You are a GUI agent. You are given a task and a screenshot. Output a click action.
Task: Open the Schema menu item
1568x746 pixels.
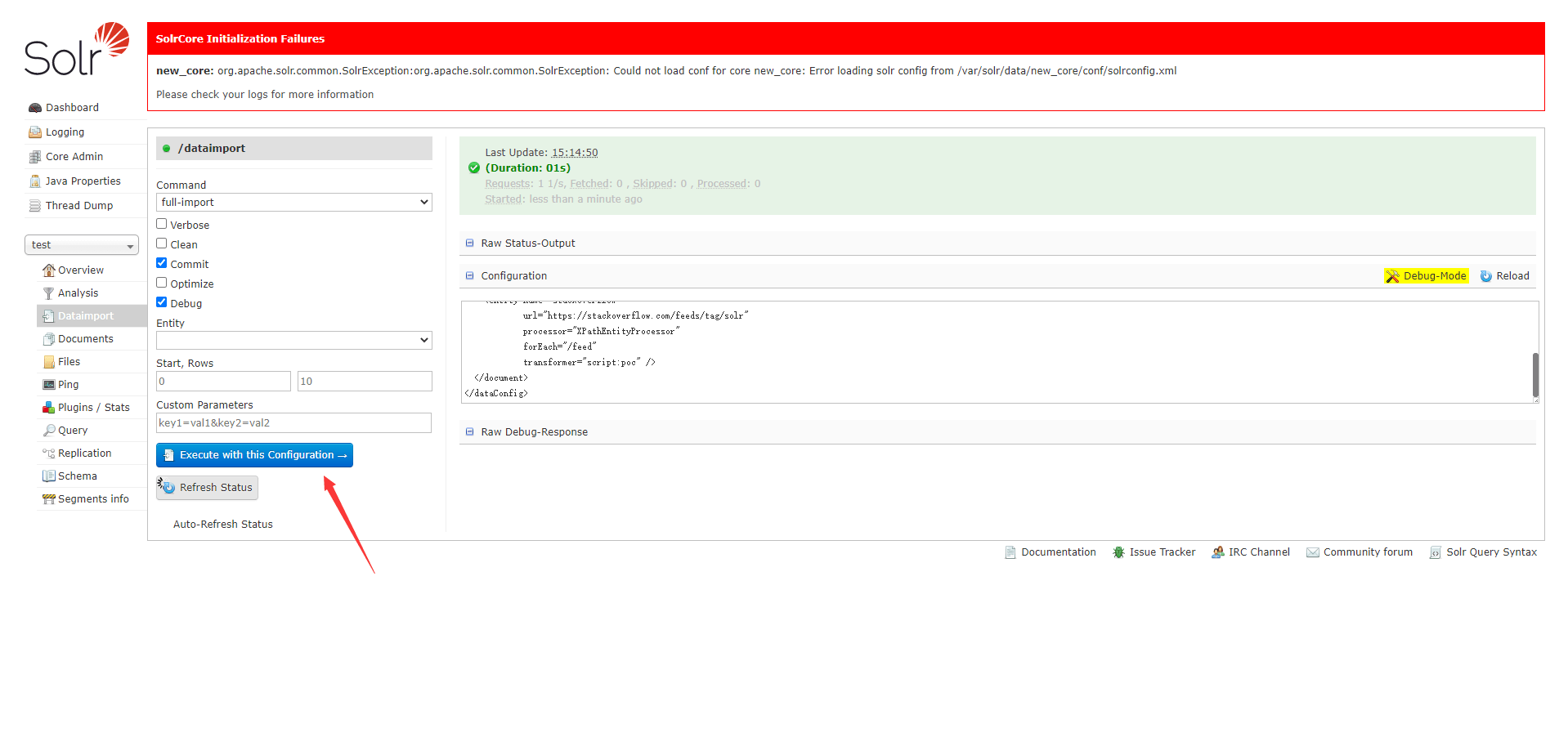coord(77,476)
